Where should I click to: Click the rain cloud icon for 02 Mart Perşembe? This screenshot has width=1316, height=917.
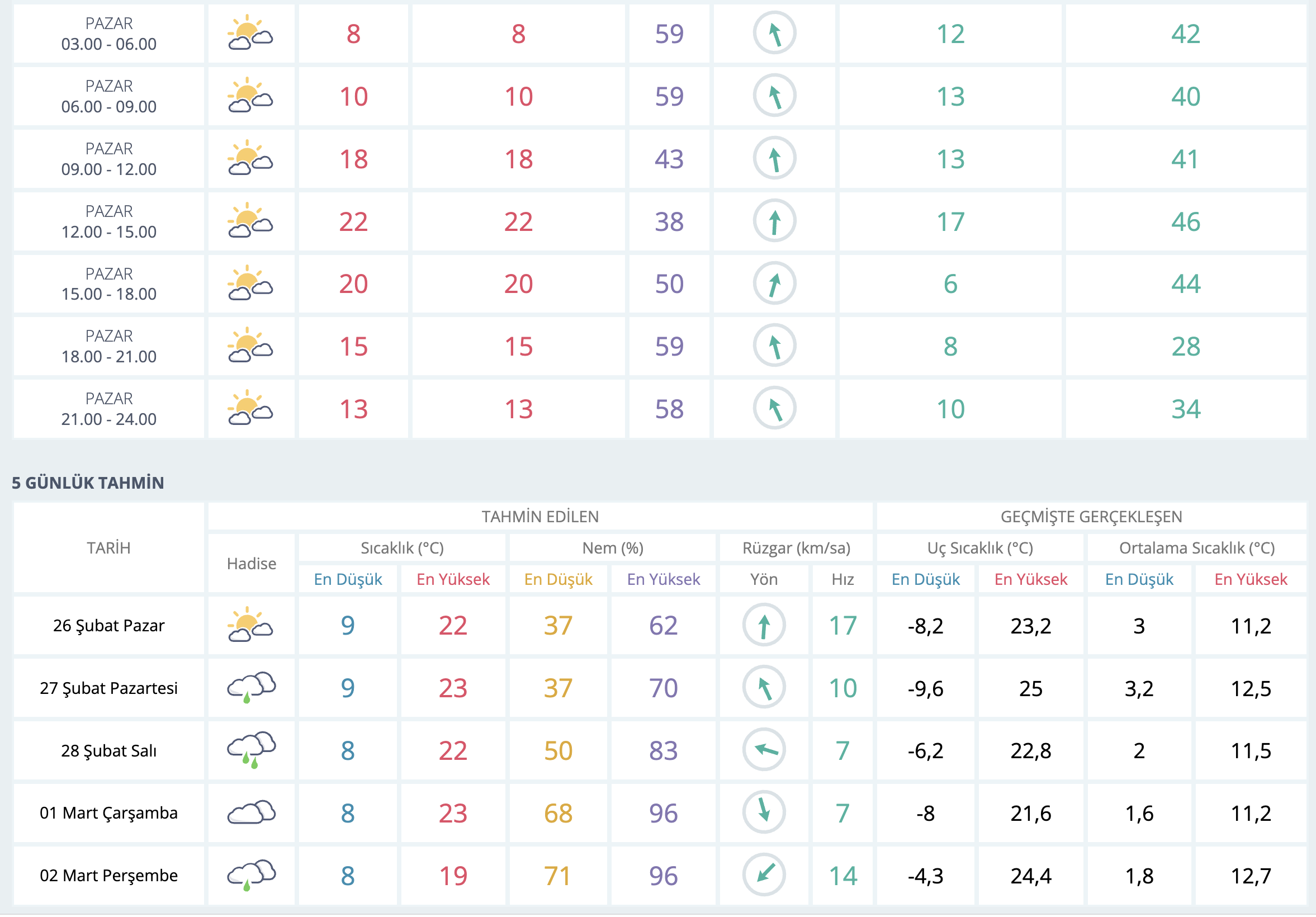(x=252, y=875)
